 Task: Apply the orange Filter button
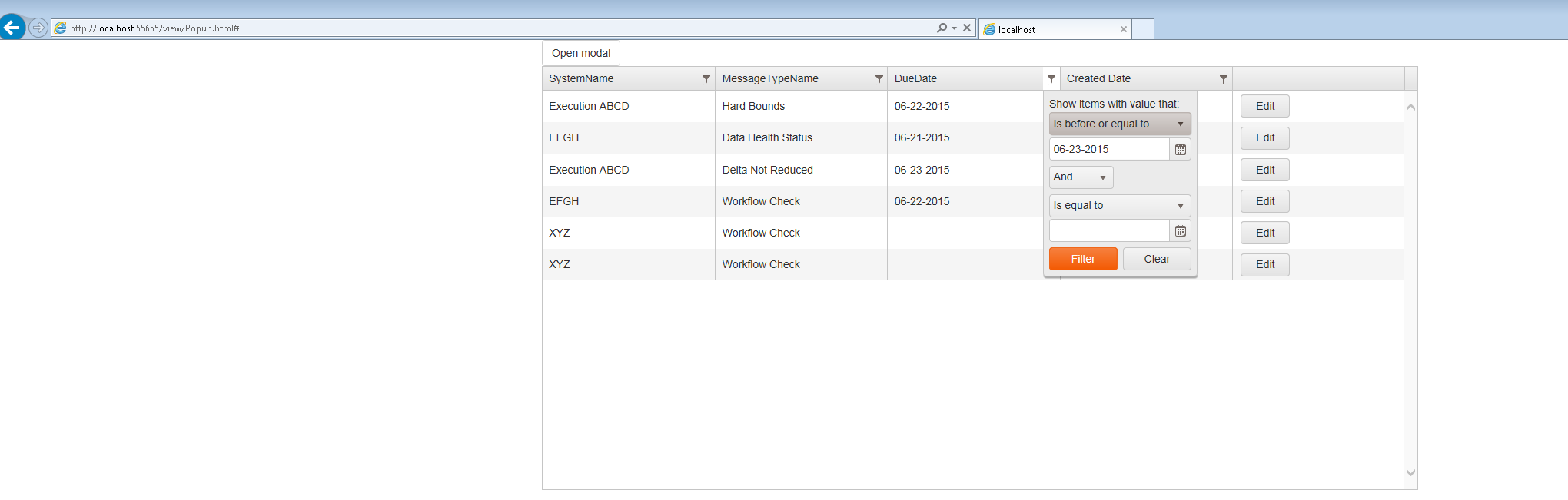[x=1083, y=259]
